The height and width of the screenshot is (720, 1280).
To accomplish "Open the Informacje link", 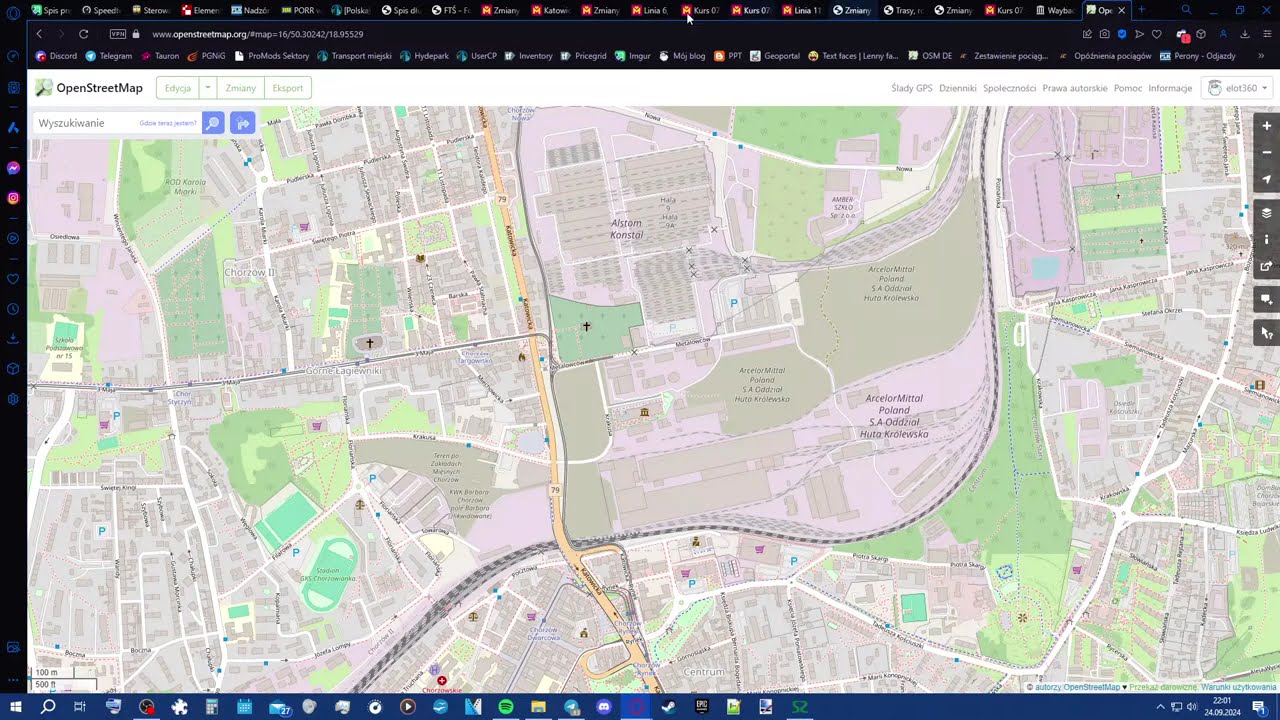I will click(1170, 88).
